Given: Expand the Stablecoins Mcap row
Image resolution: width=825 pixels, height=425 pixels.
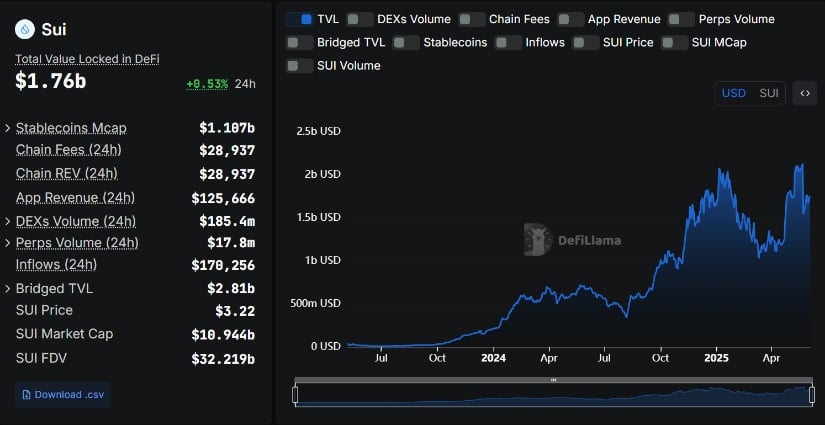Looking at the screenshot, I should [x=7, y=128].
